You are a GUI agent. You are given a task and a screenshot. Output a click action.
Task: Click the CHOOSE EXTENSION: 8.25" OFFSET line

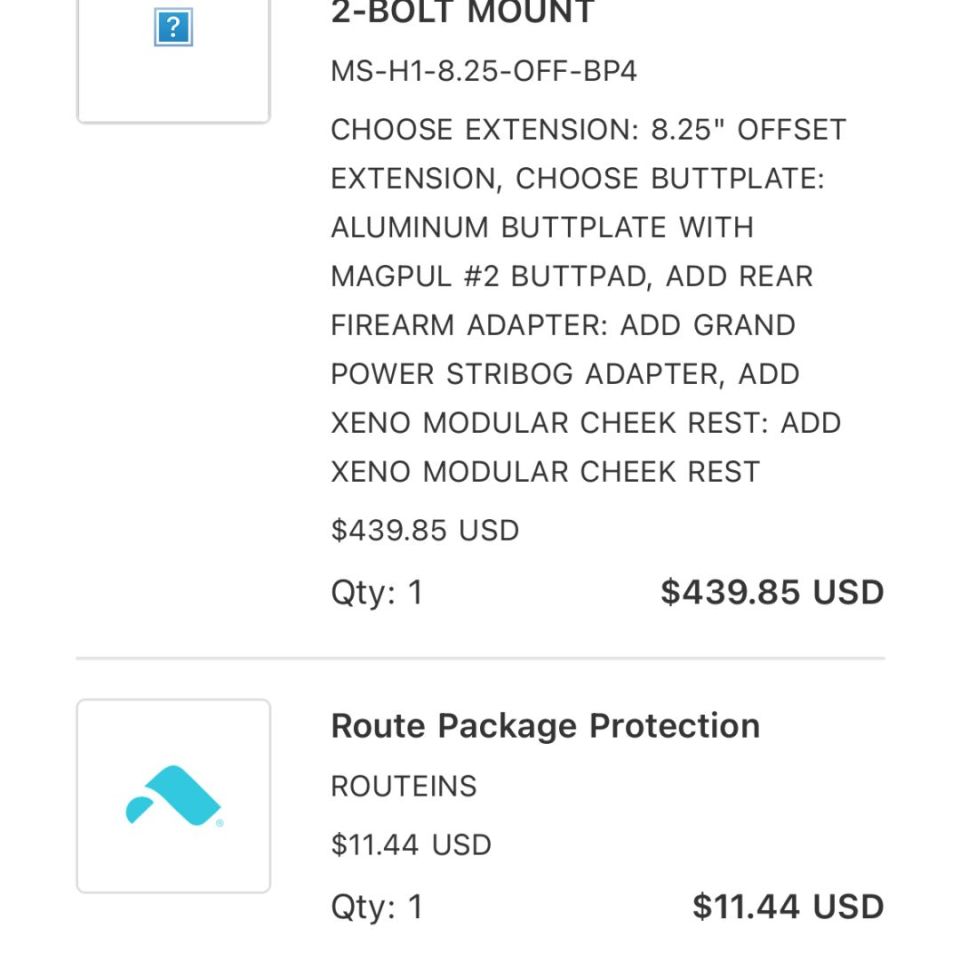coord(588,130)
